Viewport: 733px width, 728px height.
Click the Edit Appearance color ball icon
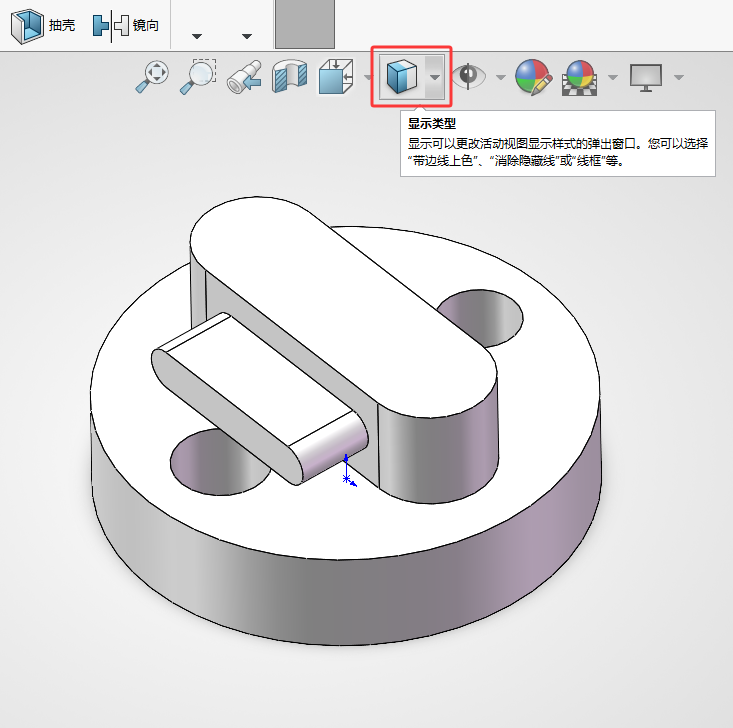click(x=533, y=77)
